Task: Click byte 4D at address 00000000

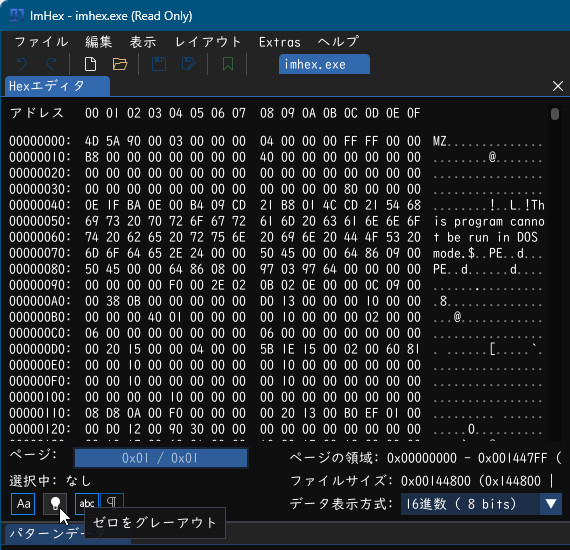Action: [x=92, y=141]
